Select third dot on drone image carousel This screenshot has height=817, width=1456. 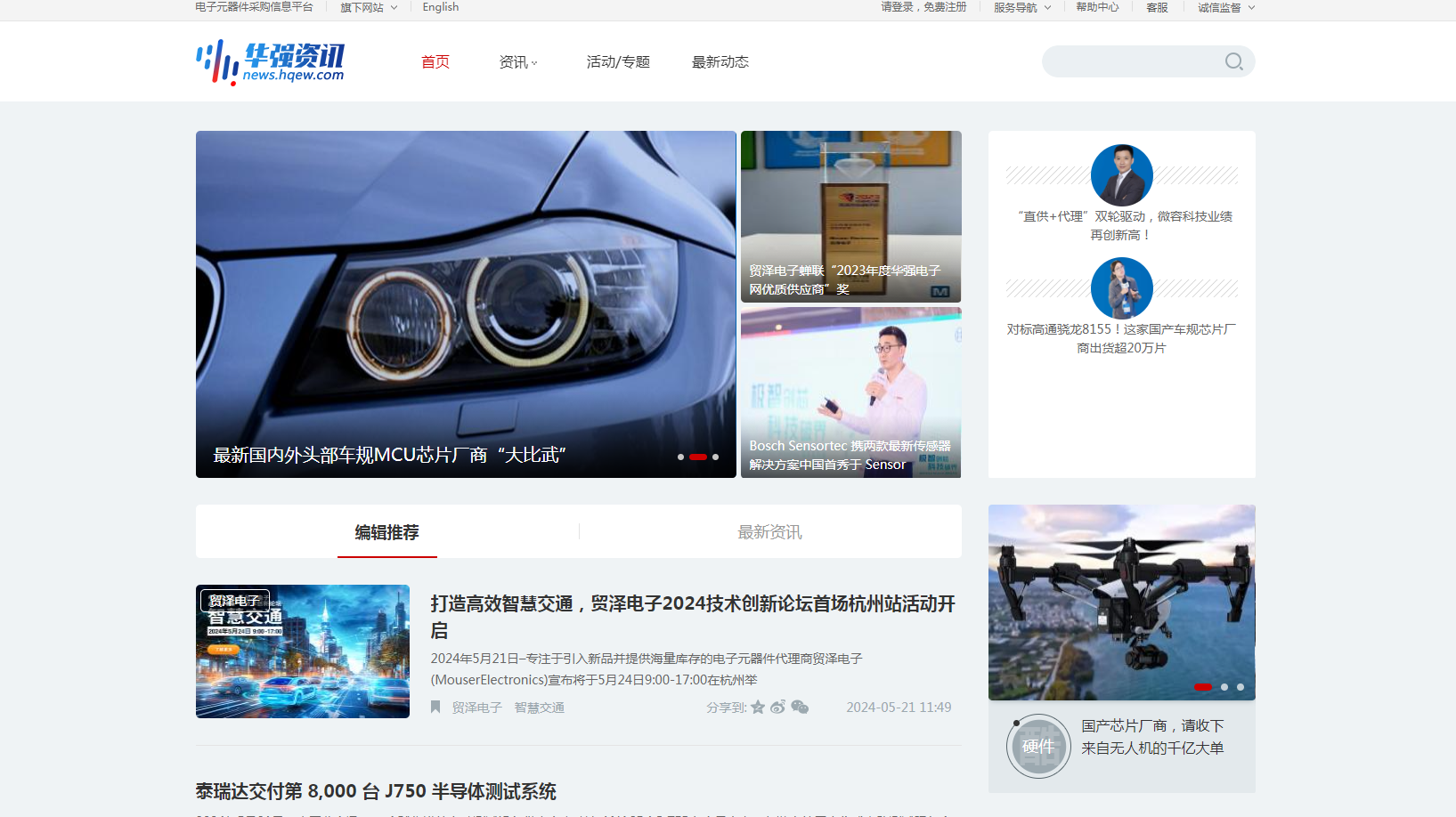pos(1240,687)
